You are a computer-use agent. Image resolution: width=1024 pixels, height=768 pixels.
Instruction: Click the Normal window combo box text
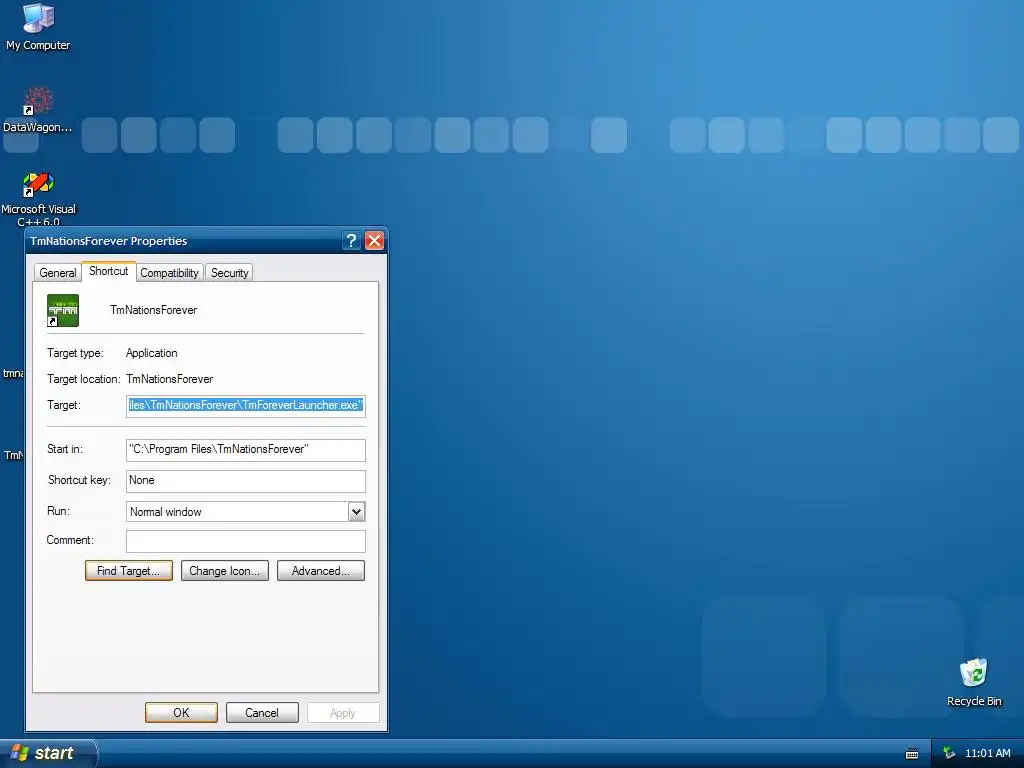pyautogui.click(x=166, y=512)
